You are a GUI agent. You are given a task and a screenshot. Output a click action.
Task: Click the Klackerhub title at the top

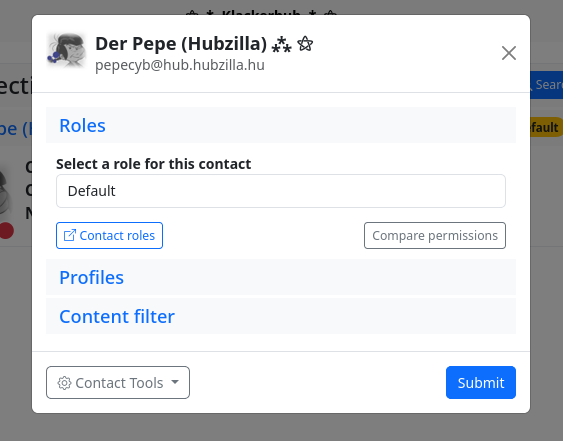point(261,13)
